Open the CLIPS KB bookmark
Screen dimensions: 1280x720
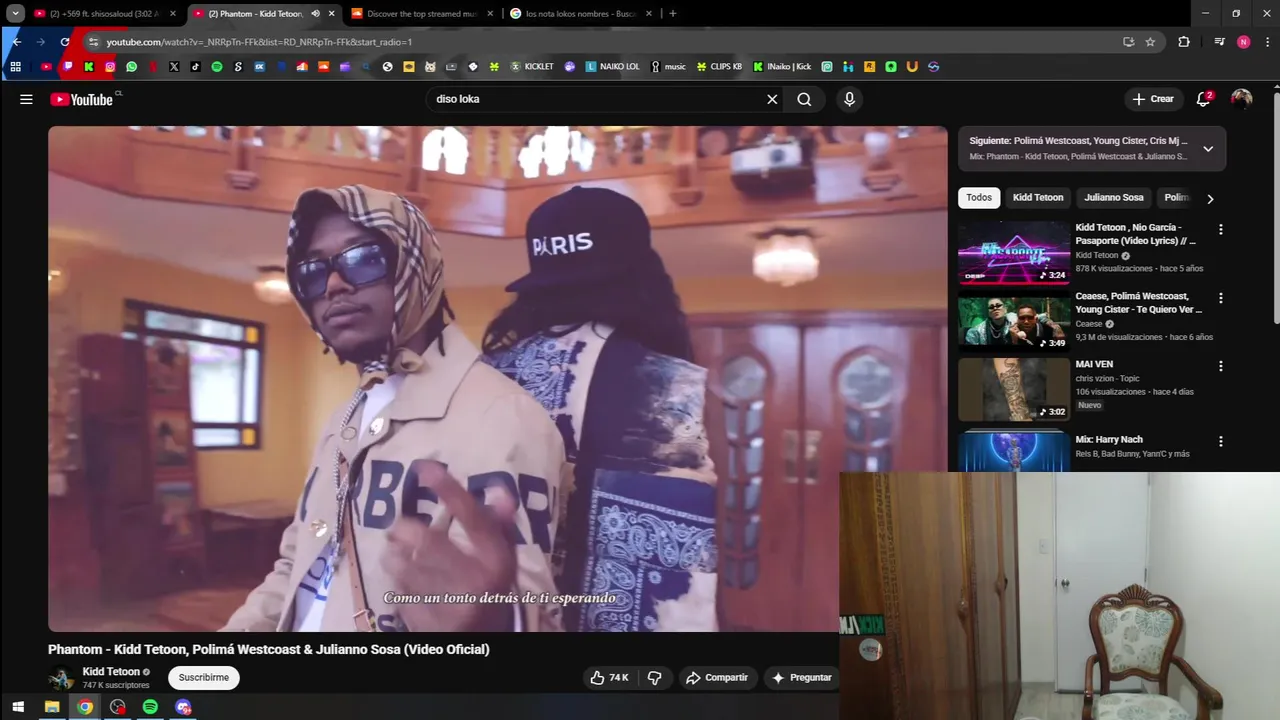[x=719, y=67]
